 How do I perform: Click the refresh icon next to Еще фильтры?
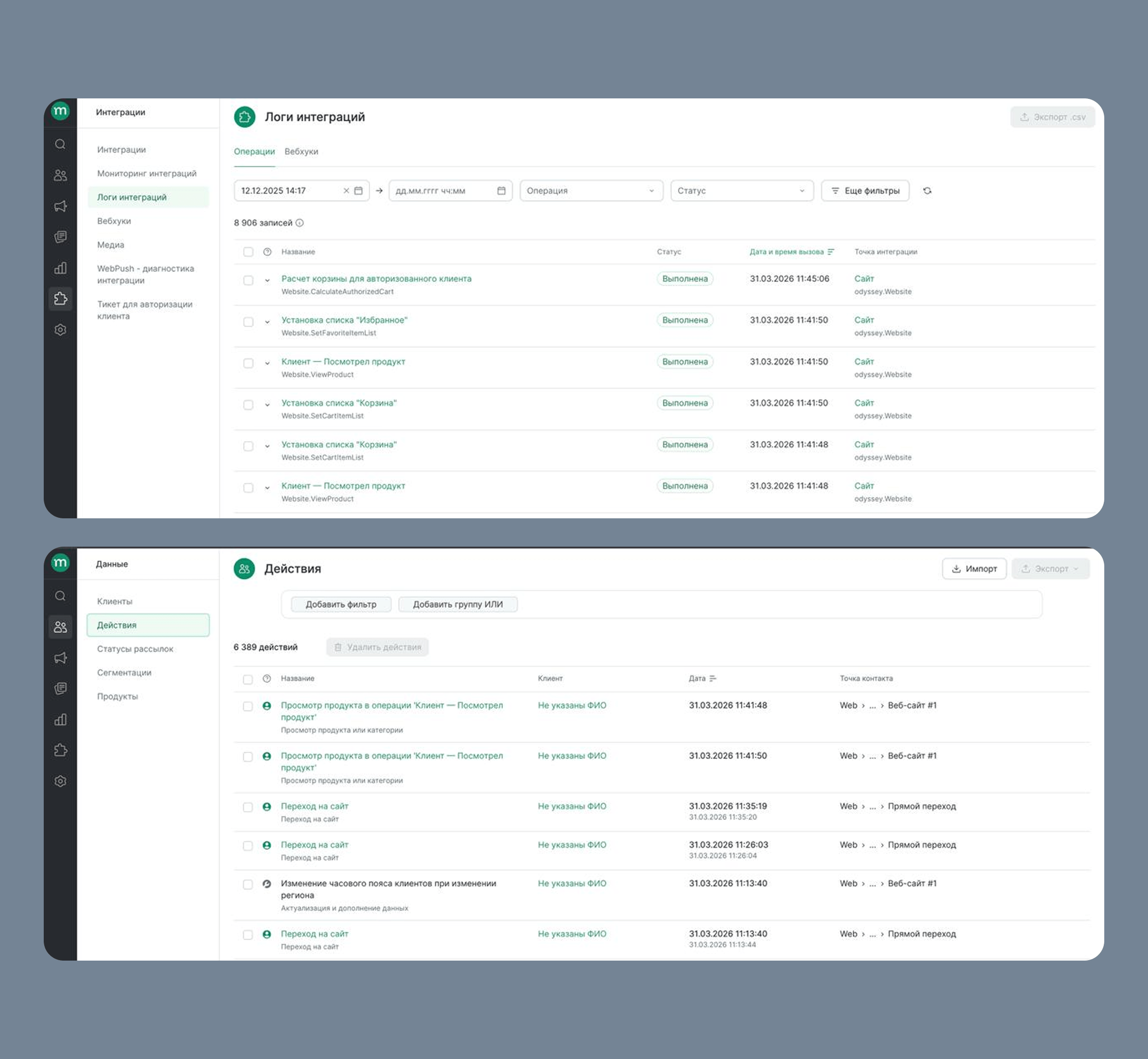pos(927,191)
